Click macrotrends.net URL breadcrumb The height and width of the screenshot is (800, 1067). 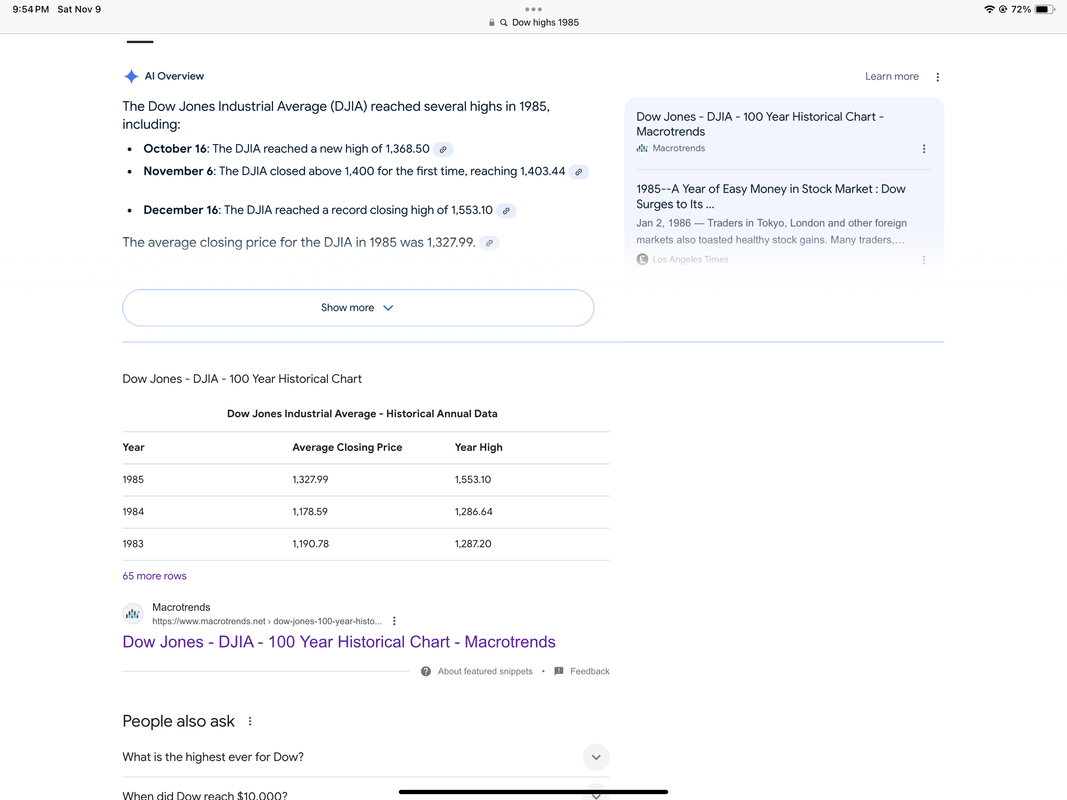(267, 621)
